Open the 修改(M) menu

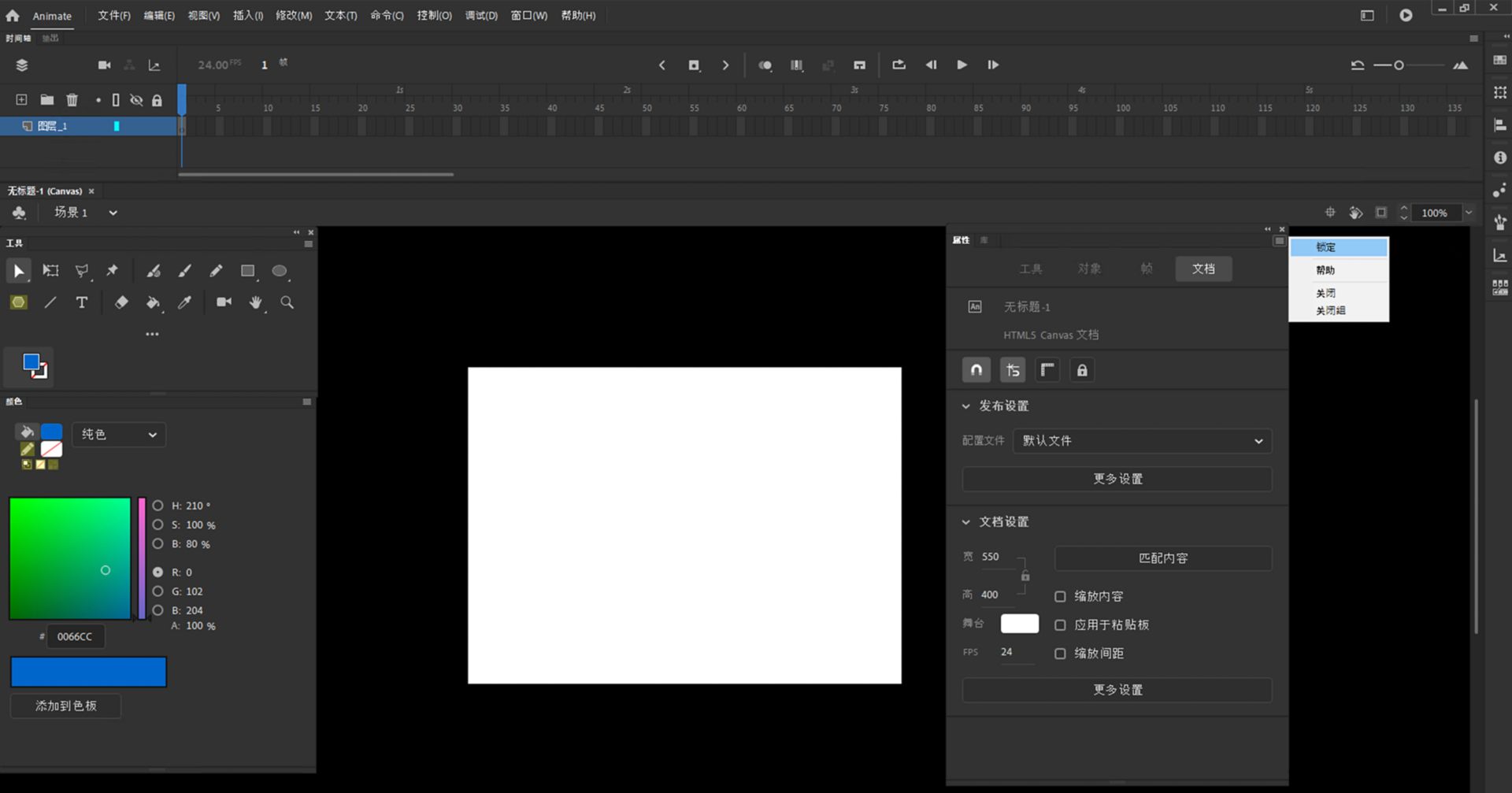click(x=293, y=15)
